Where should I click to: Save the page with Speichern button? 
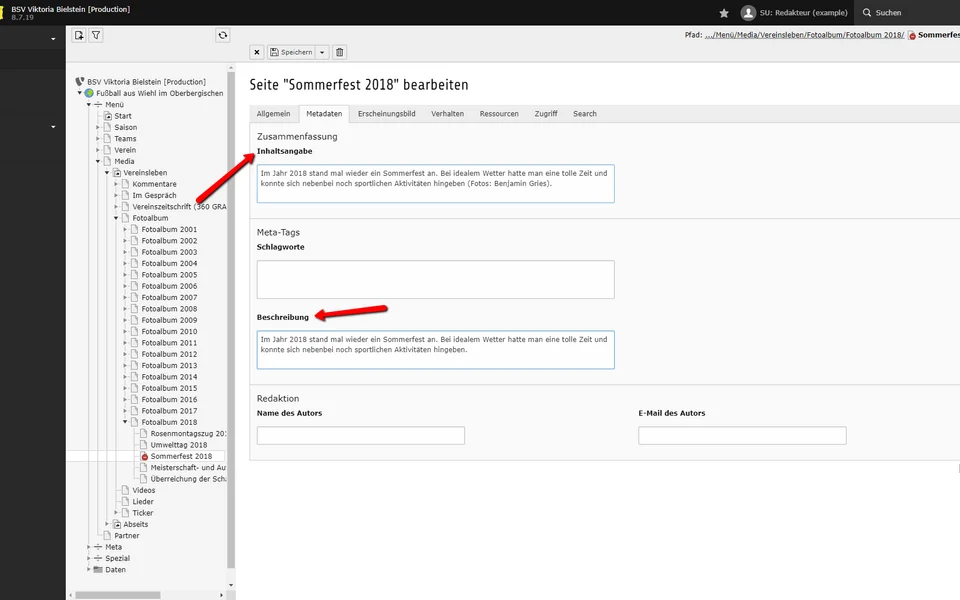(x=291, y=52)
